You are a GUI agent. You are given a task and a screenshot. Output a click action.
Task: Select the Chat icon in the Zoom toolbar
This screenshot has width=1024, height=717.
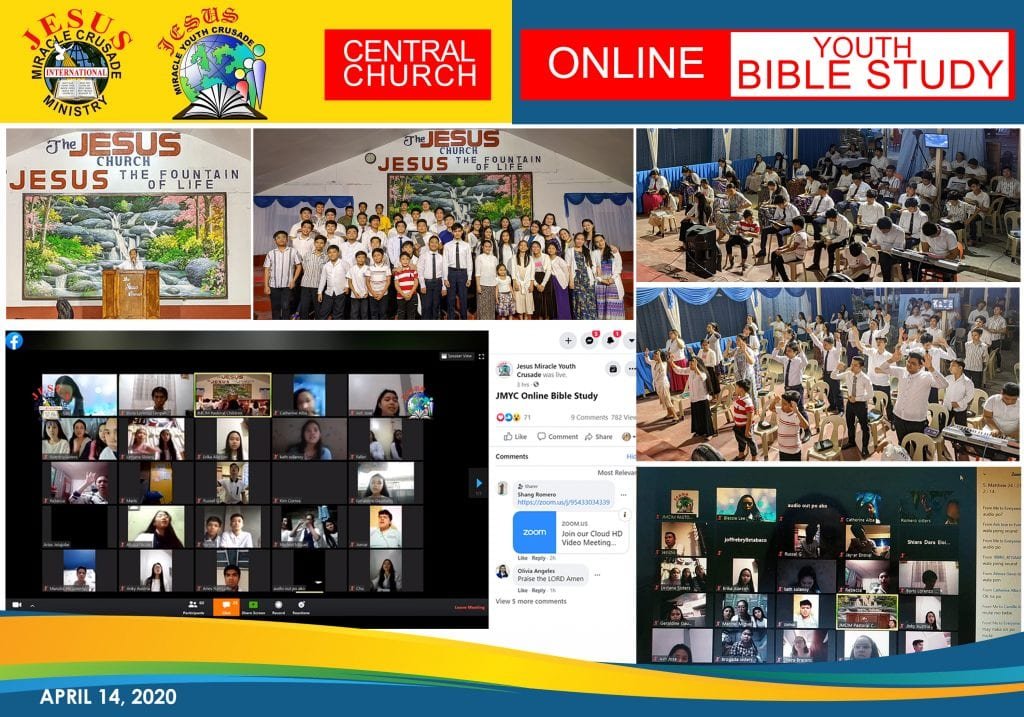(x=225, y=605)
